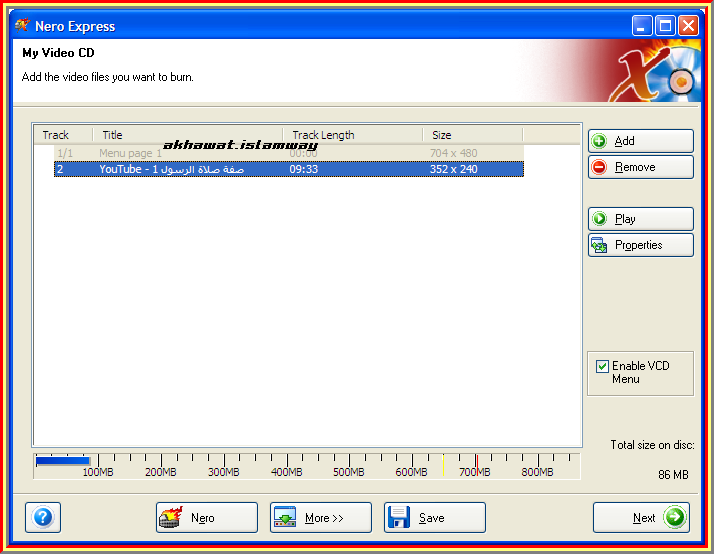This screenshot has width=714, height=554.
Task: Close the Nero Express window
Action: [688, 25]
